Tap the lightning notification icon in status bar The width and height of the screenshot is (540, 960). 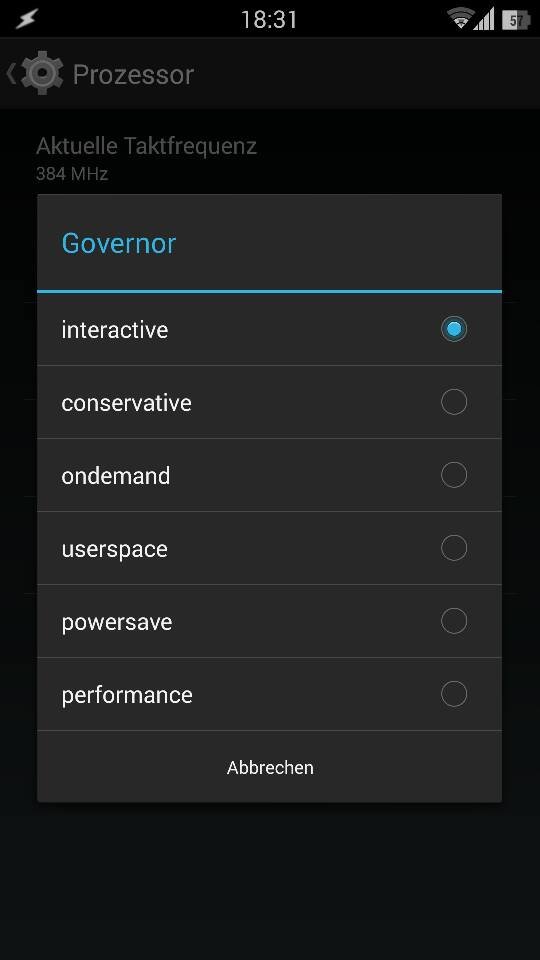(x=26, y=20)
